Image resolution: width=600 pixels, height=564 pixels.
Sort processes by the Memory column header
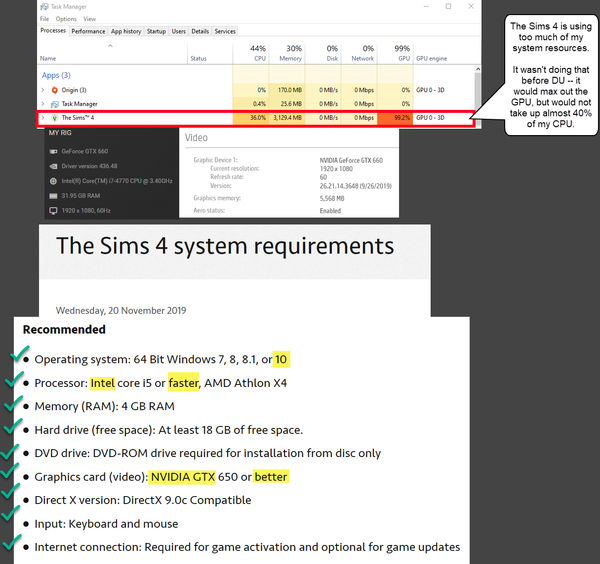(293, 53)
